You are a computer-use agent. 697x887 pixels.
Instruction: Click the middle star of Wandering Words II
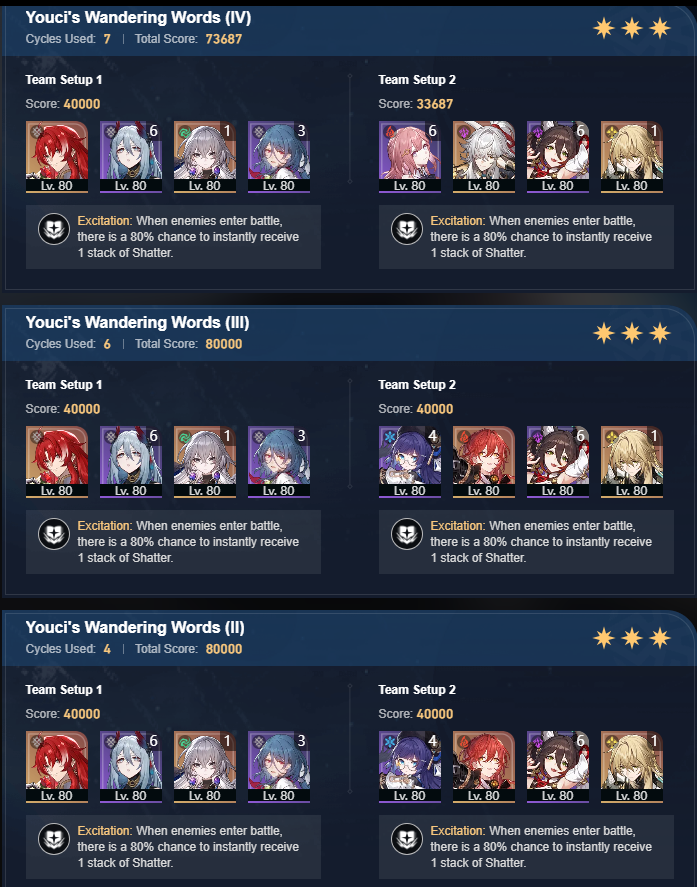click(x=631, y=638)
